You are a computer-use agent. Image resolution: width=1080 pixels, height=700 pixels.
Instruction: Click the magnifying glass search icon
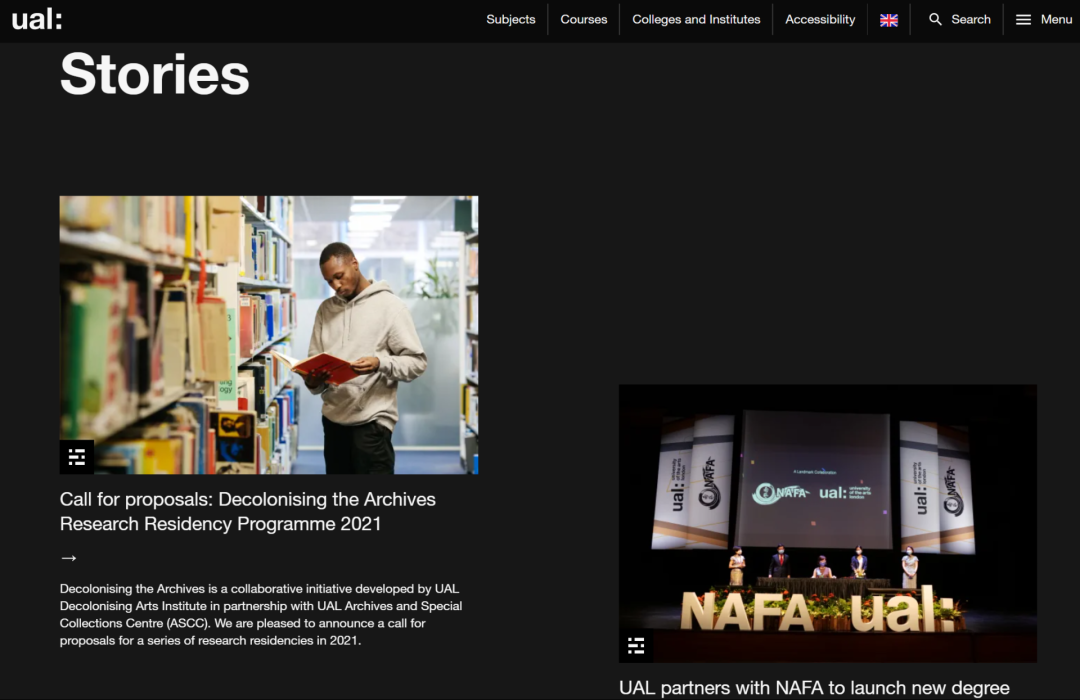coord(935,19)
